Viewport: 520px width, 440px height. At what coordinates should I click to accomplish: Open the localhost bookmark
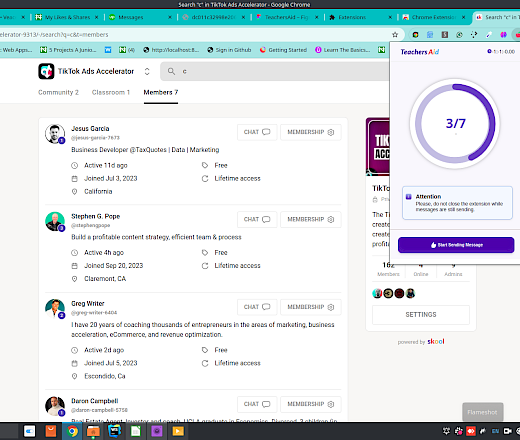(171, 50)
